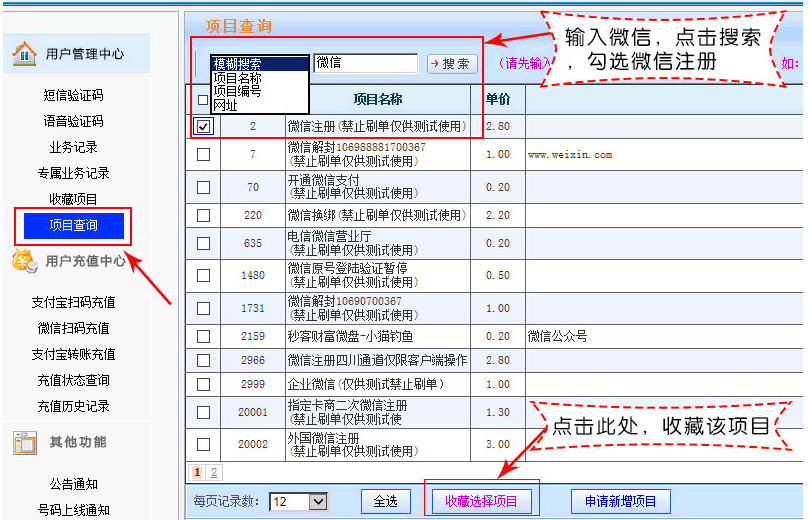The height and width of the screenshot is (520, 809).
Task: Click project name 微信注册(禁止刷单仅供测试使用)
Action: point(377,126)
